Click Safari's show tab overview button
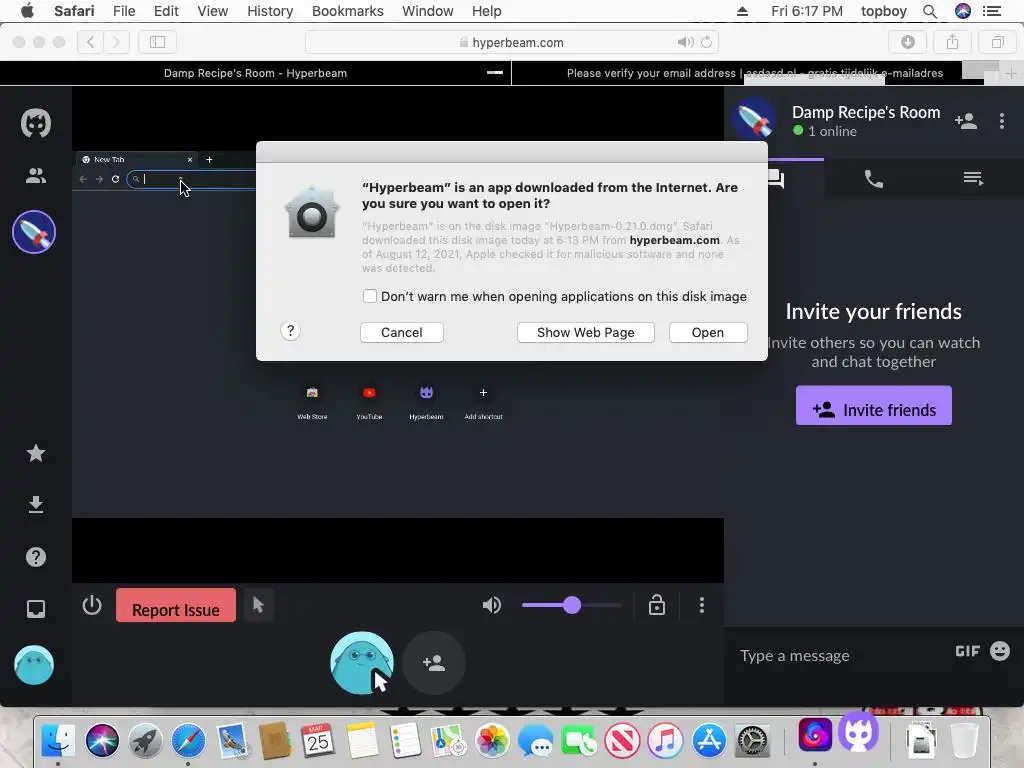The image size is (1024, 768). 997,42
